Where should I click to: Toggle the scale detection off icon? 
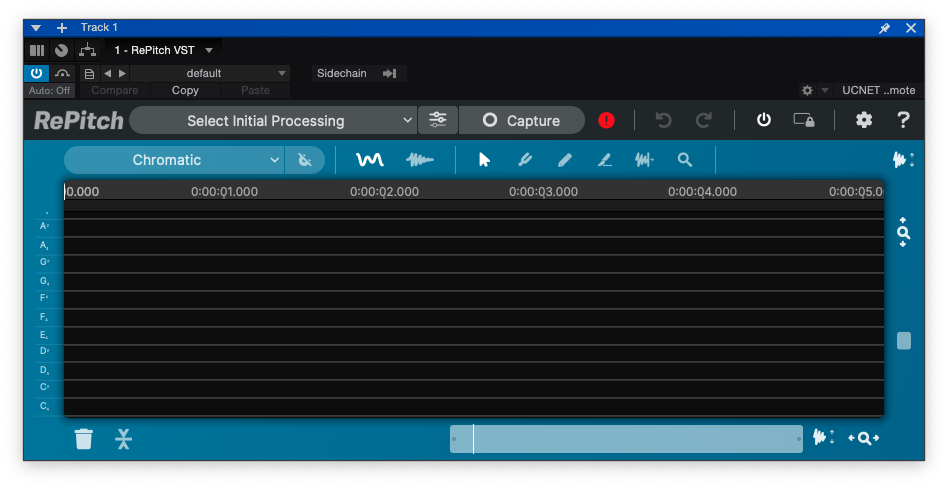click(x=305, y=160)
